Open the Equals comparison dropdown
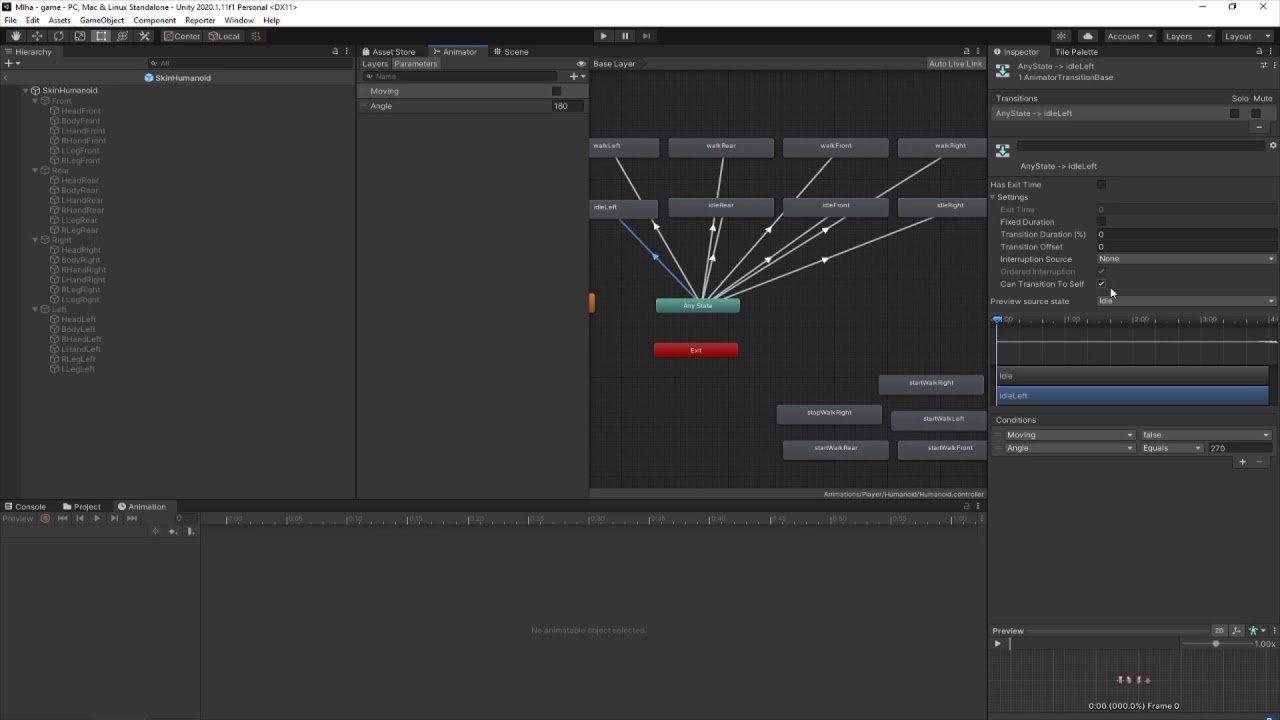The image size is (1280, 720). pos(1171,448)
